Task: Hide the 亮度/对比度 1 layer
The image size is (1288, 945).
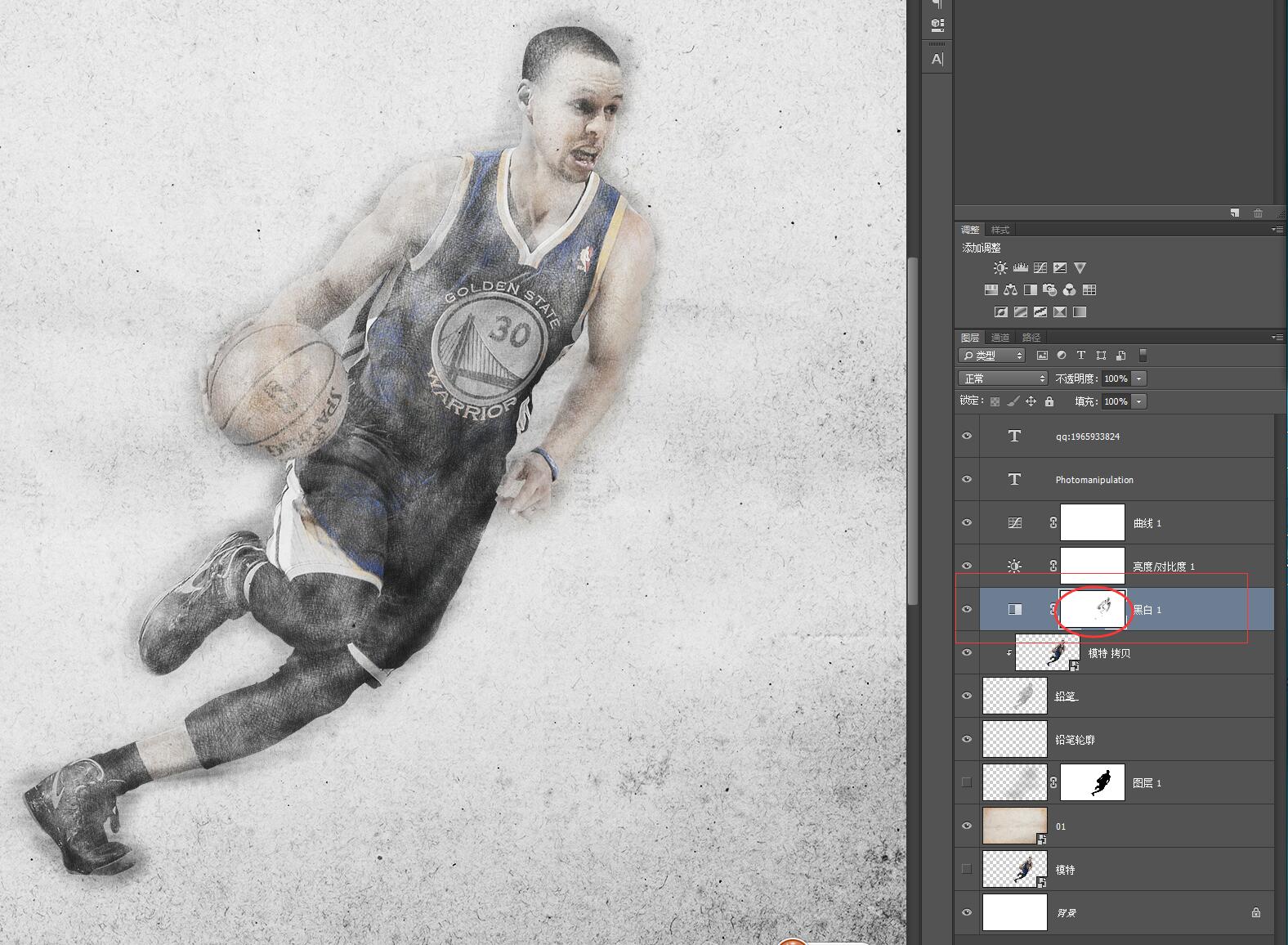Action: coord(967,567)
